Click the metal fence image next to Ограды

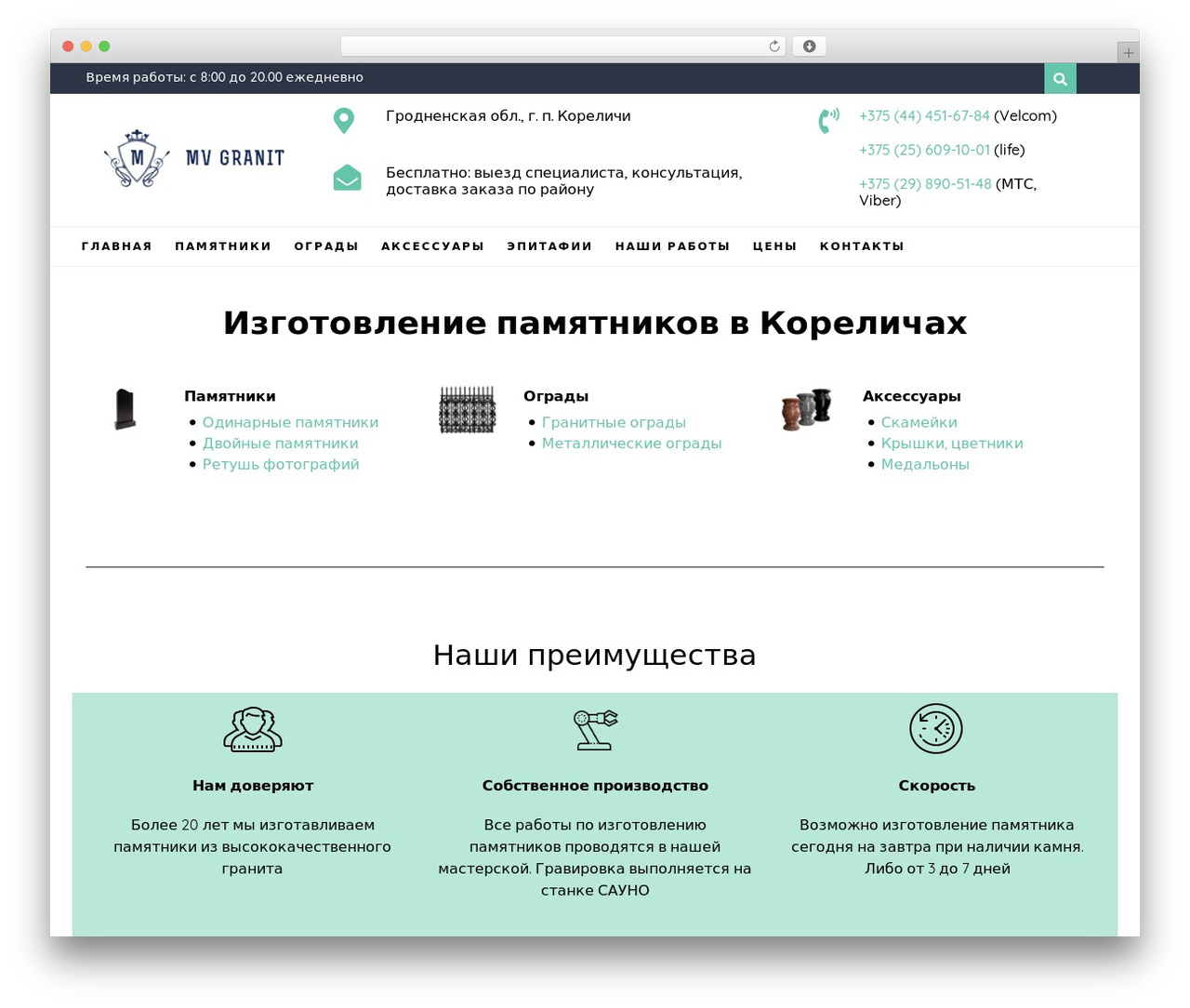tap(467, 410)
